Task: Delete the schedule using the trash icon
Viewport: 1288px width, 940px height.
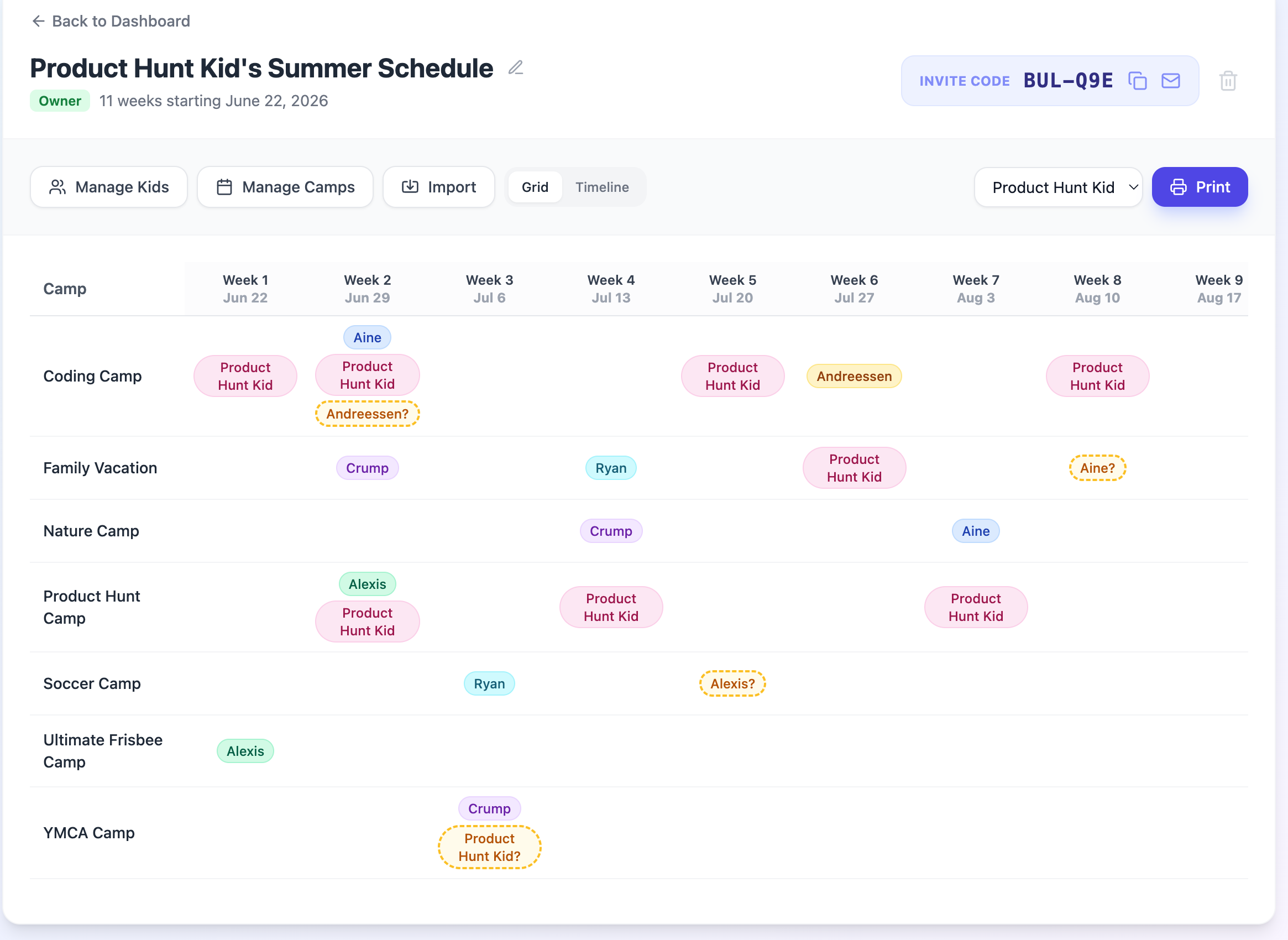Action: [x=1227, y=80]
